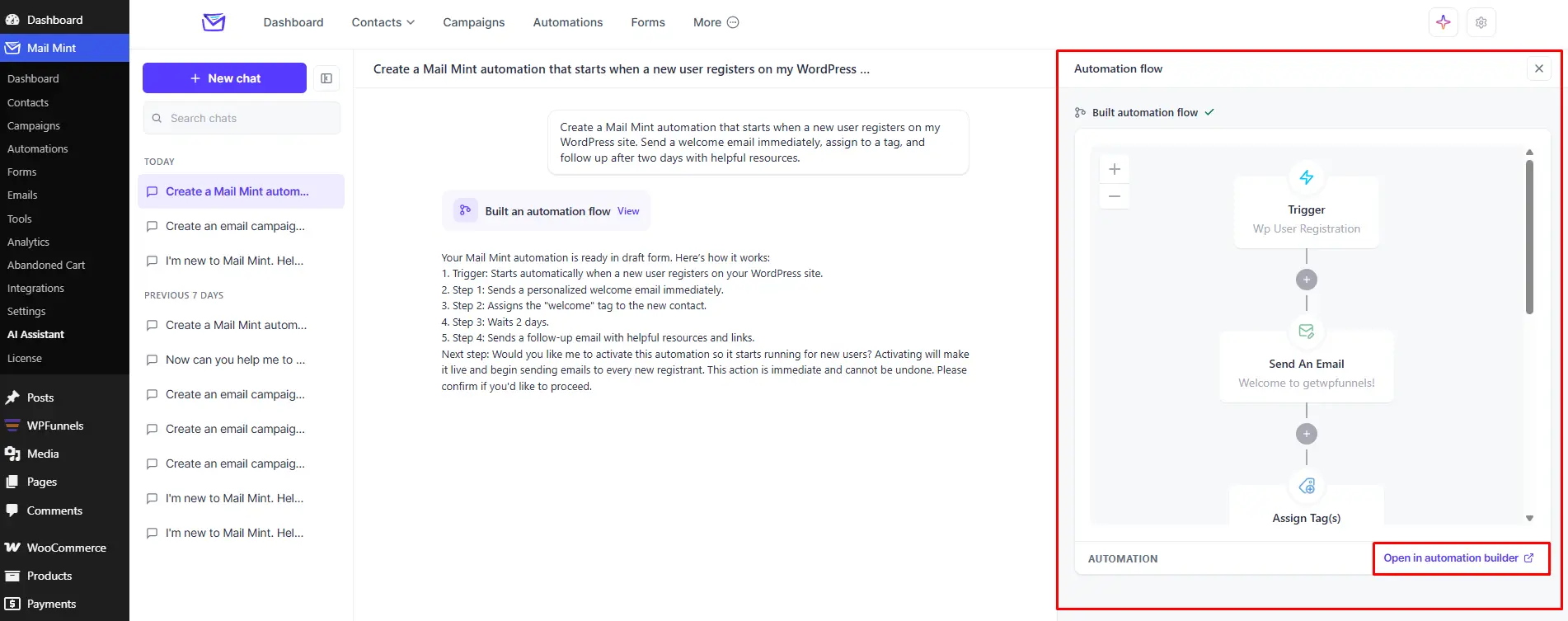Open Tools in Mail Mint submenu

pos(19,219)
